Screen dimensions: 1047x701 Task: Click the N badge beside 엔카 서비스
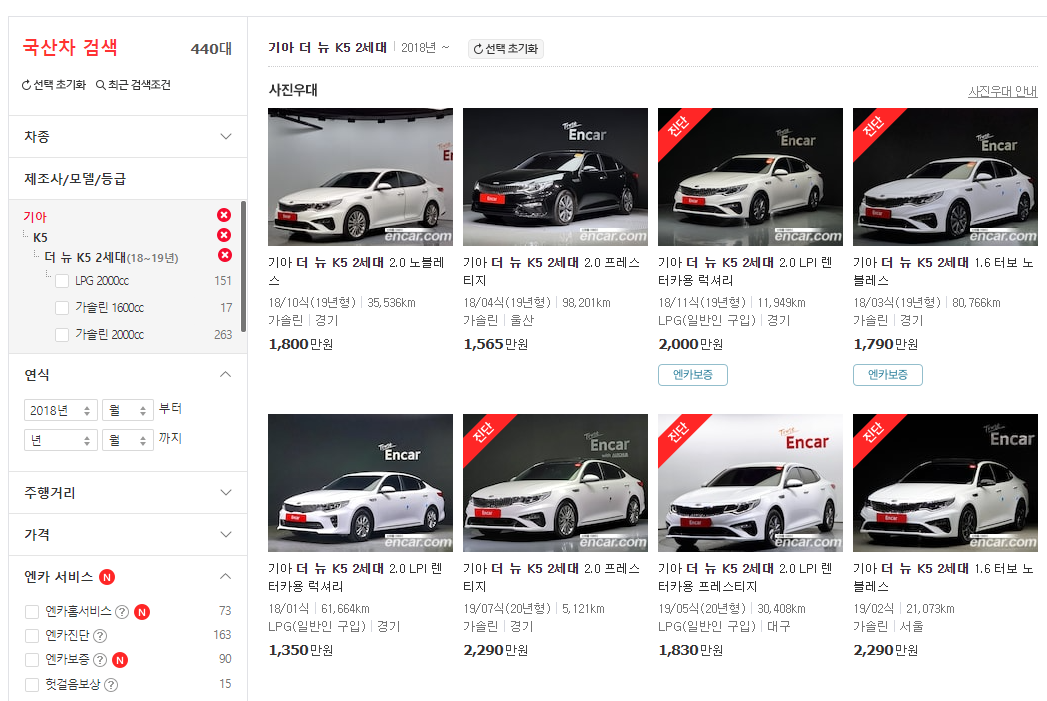click(107, 577)
